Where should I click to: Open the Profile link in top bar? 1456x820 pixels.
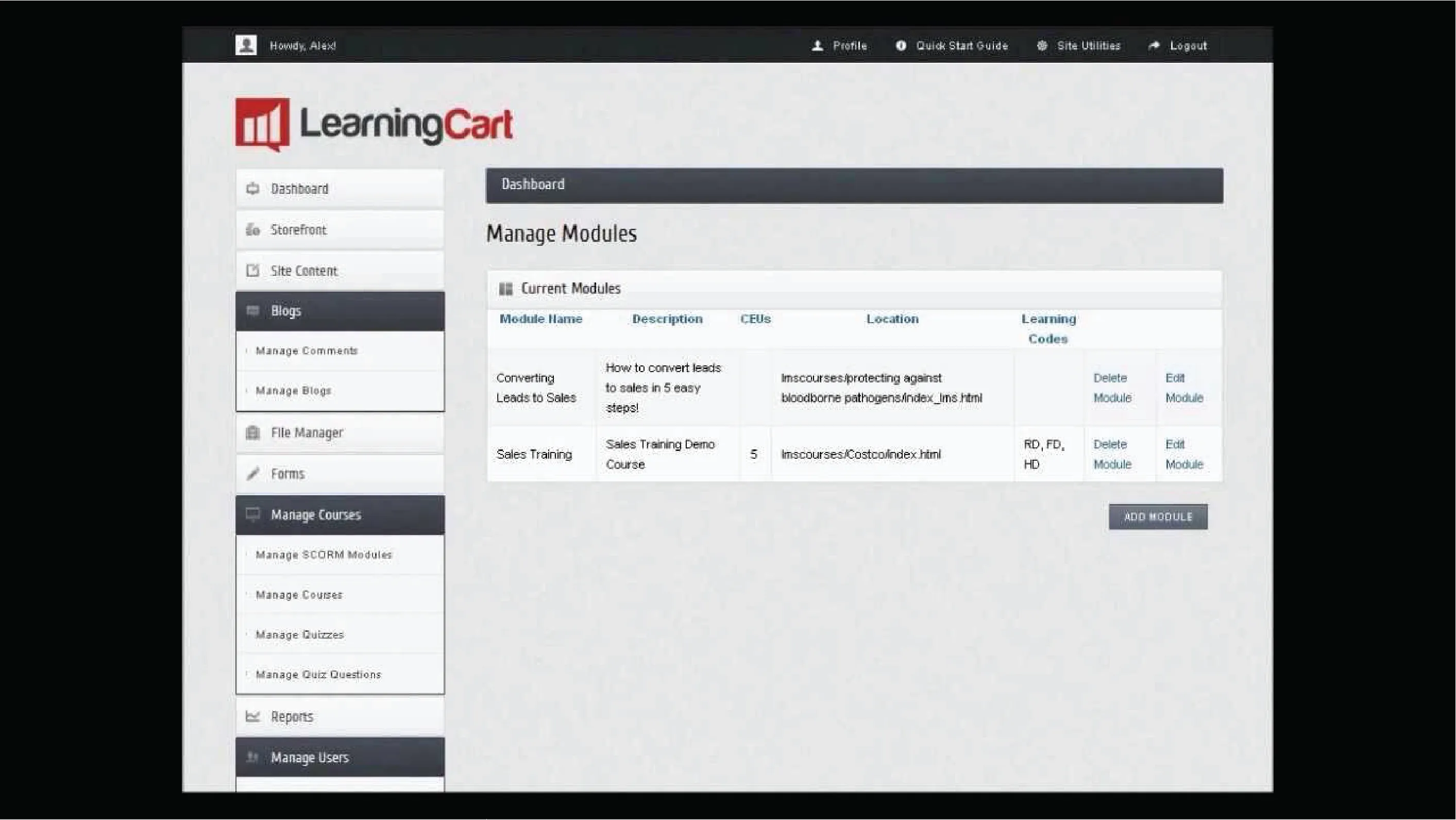(850, 46)
